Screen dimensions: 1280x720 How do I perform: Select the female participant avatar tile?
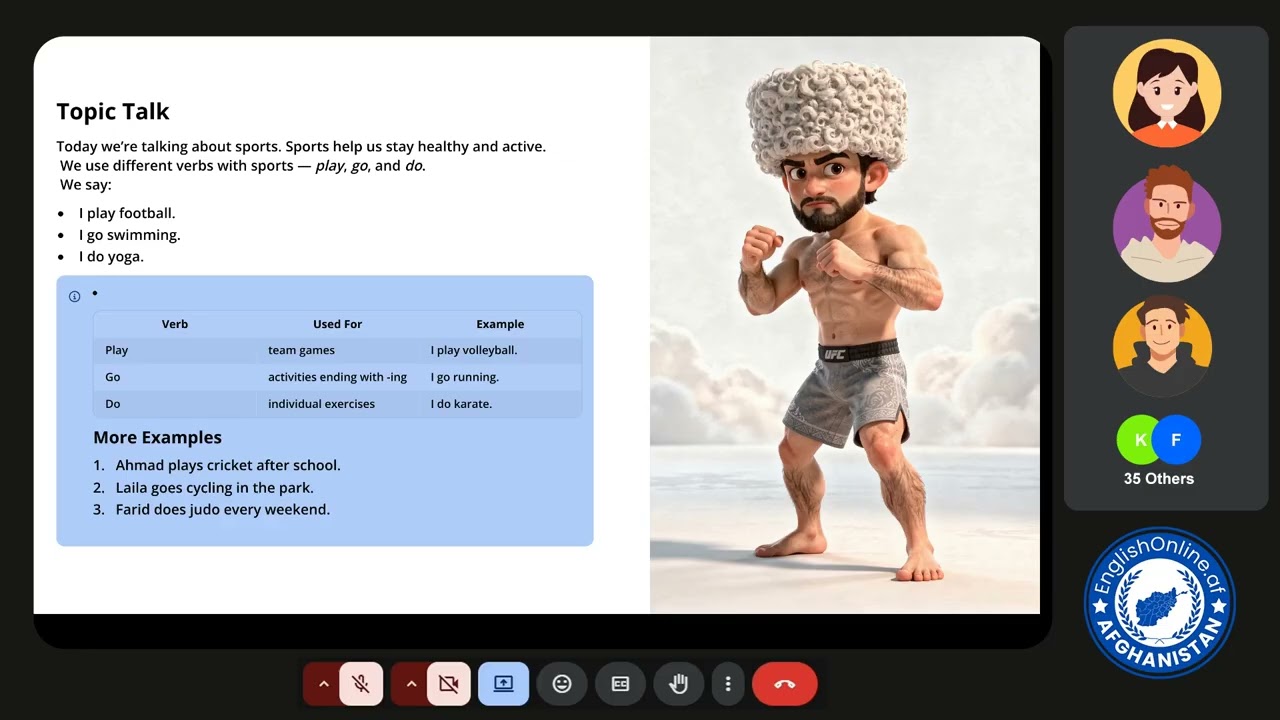pos(1166,93)
